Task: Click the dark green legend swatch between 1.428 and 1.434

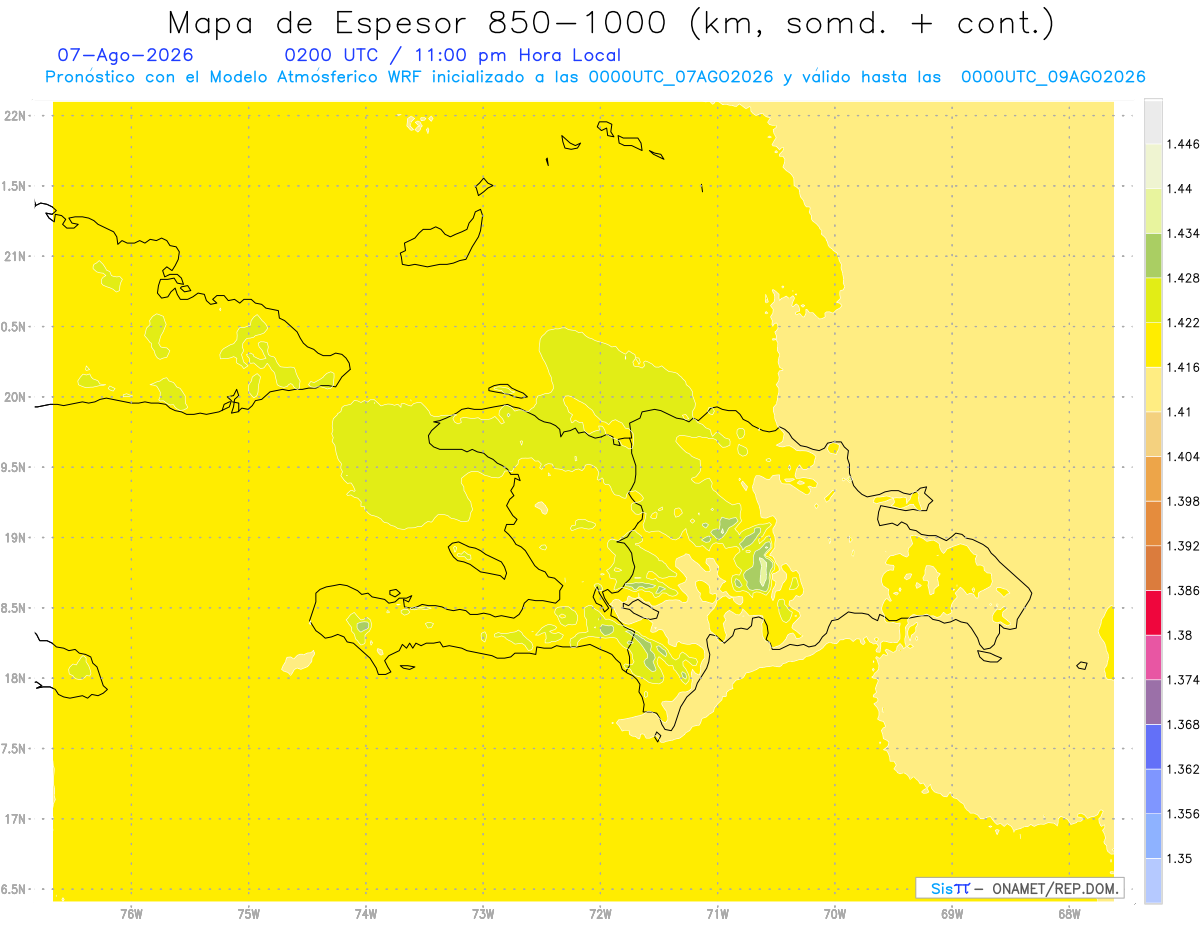Action: (1153, 255)
